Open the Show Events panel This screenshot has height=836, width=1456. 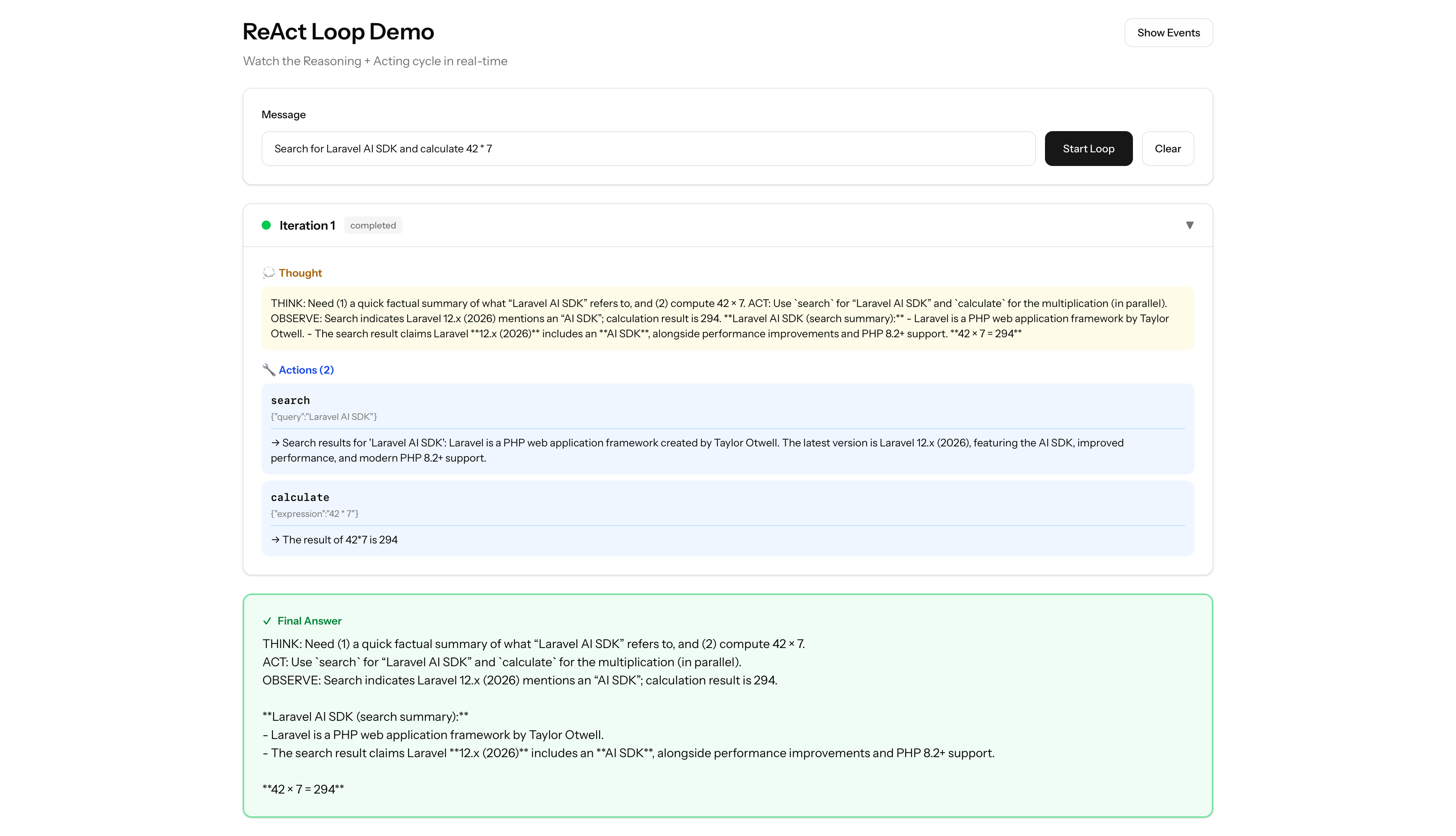tap(1169, 32)
